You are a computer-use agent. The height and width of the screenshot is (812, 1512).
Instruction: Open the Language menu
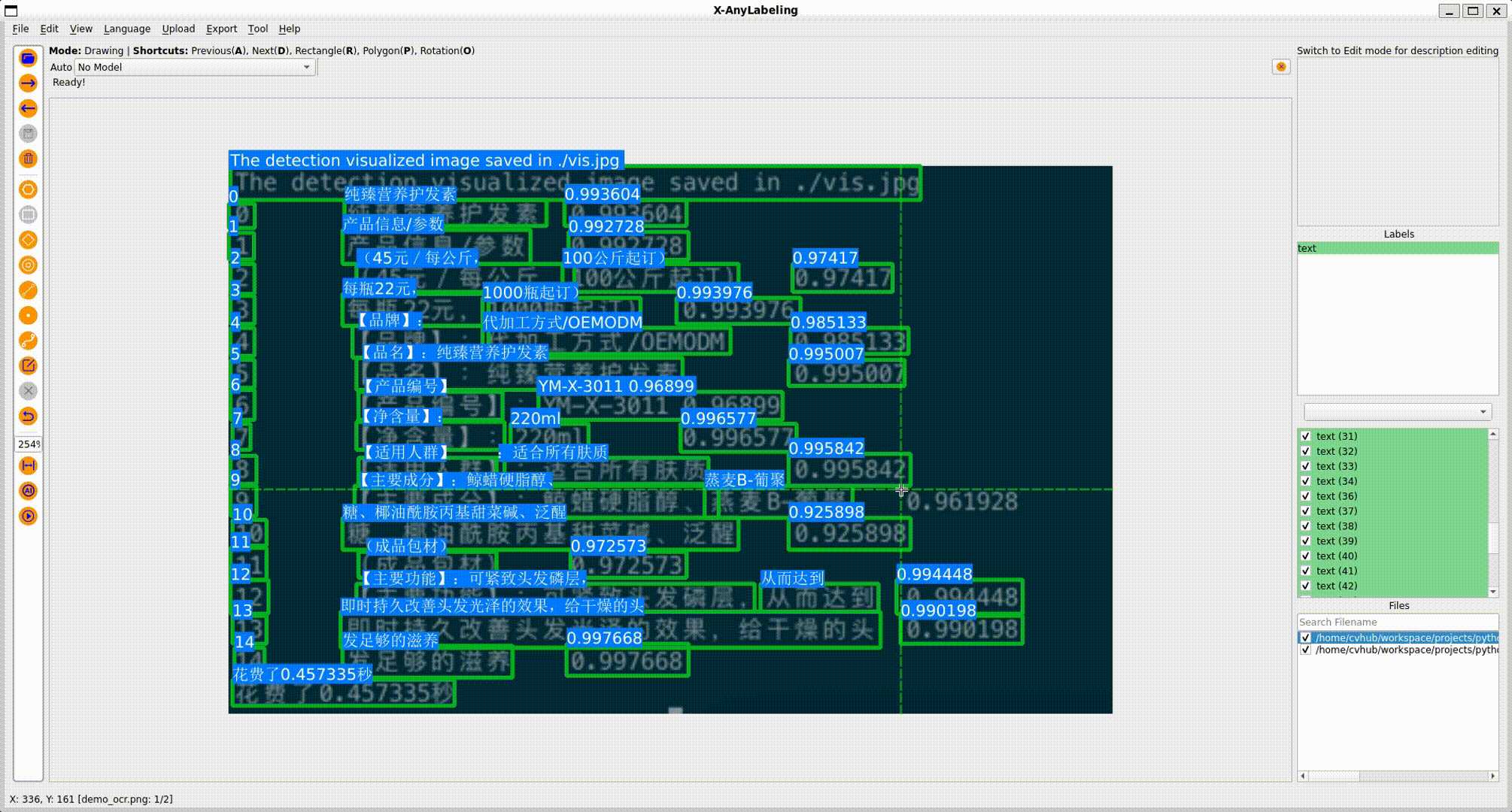[126, 29]
